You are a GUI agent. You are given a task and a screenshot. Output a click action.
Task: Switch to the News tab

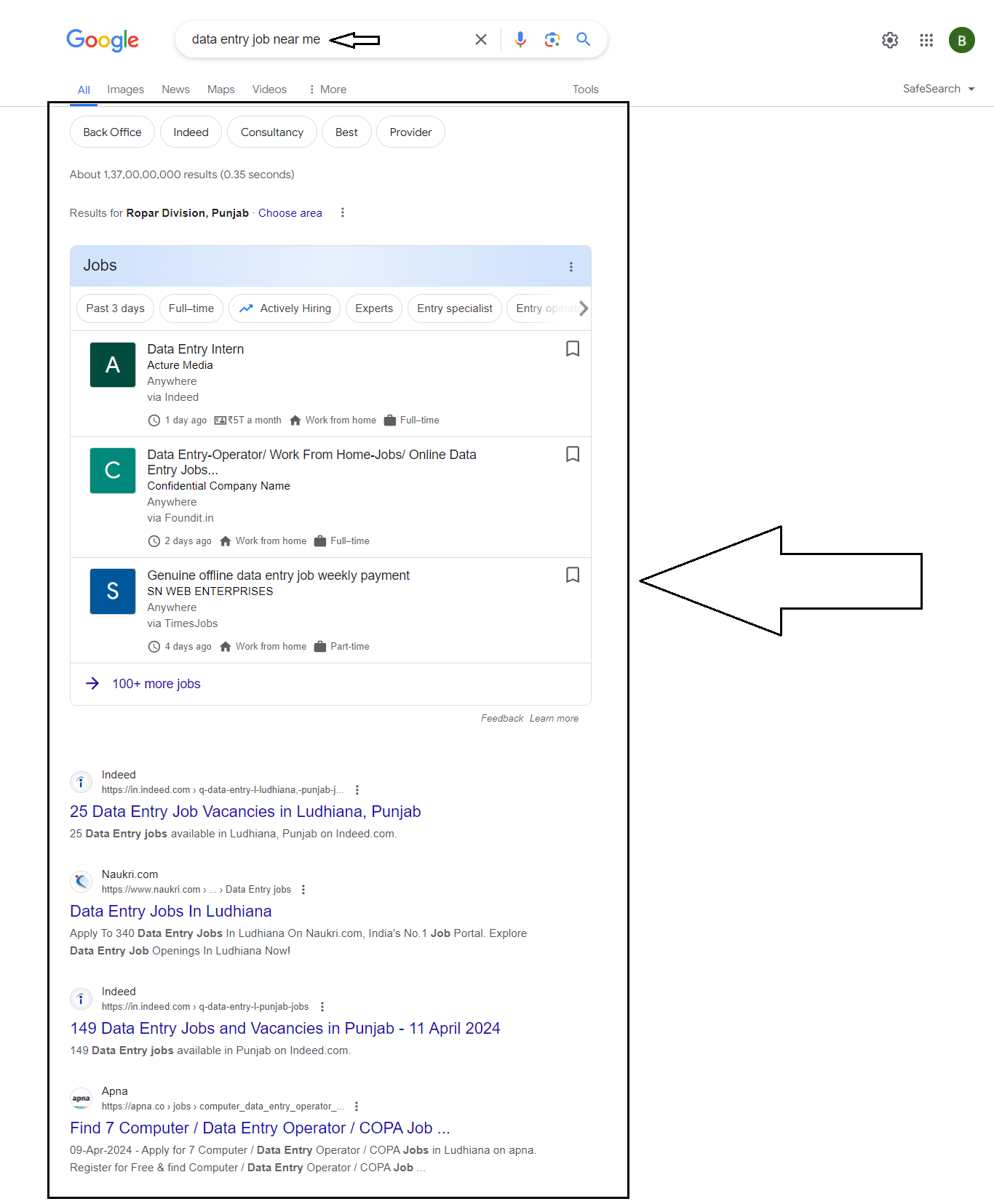pyautogui.click(x=175, y=89)
